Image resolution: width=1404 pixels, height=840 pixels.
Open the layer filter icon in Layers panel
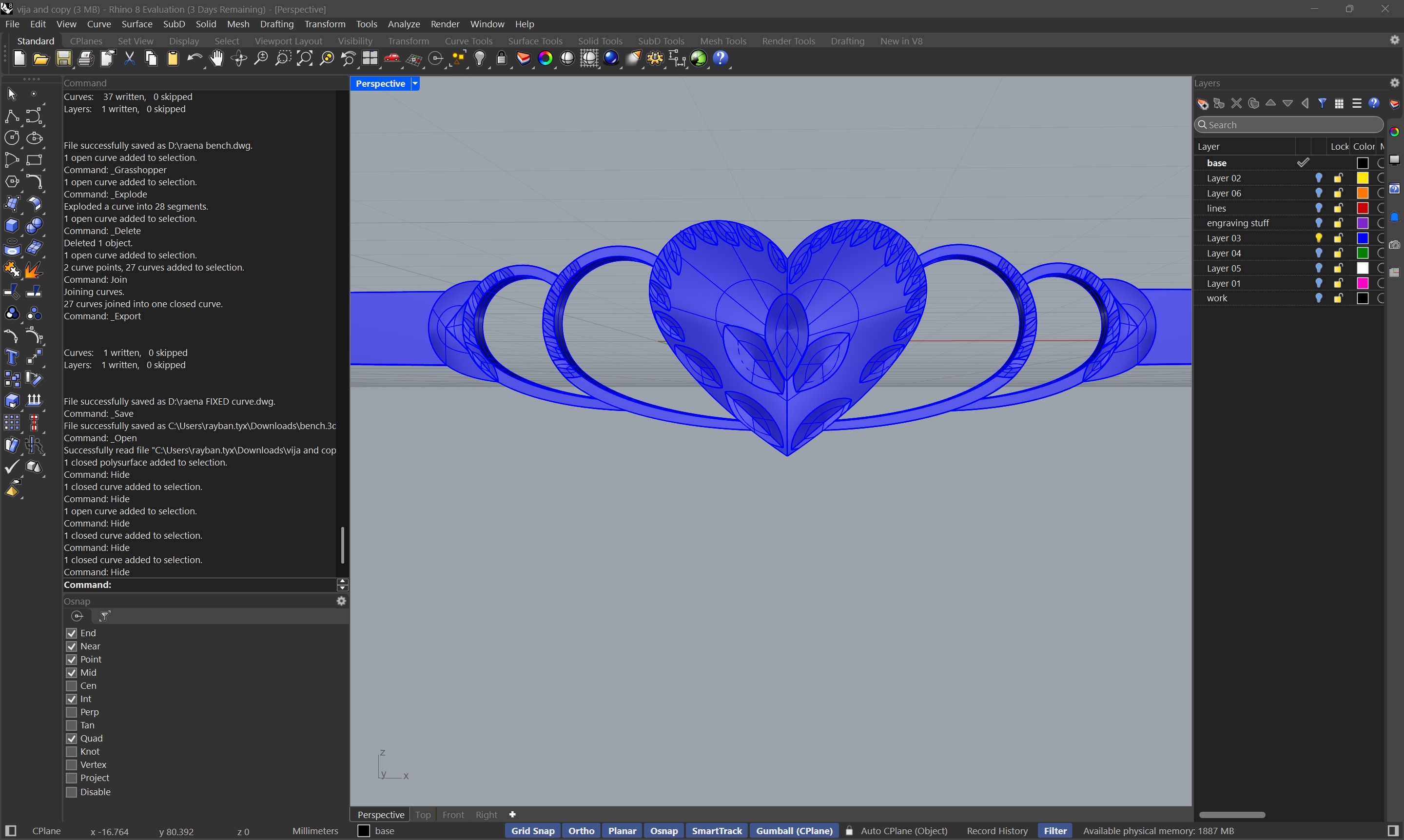click(1323, 103)
